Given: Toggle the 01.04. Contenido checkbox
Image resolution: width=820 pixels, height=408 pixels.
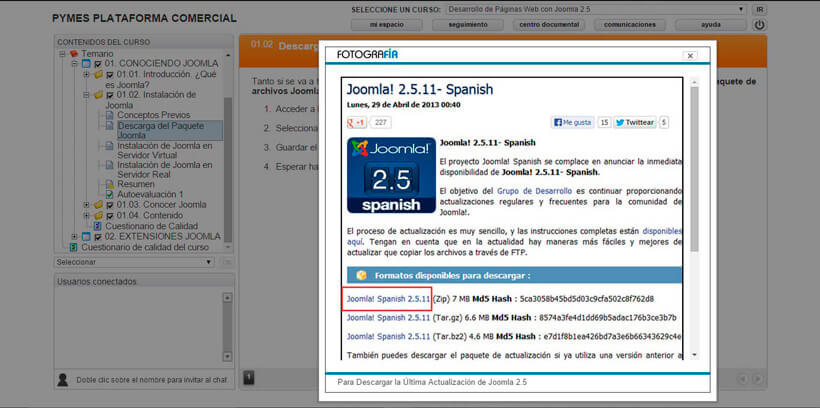Looking at the screenshot, I should 110,216.
